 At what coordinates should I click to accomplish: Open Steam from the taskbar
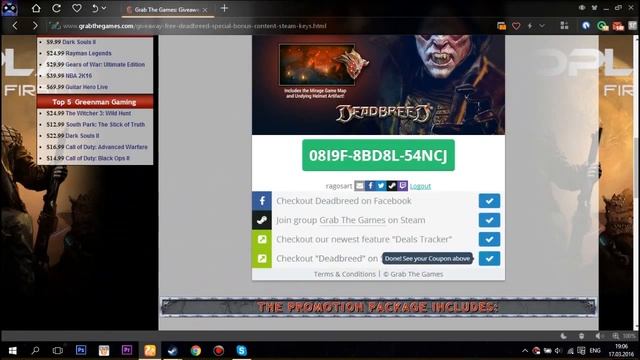[173, 351]
